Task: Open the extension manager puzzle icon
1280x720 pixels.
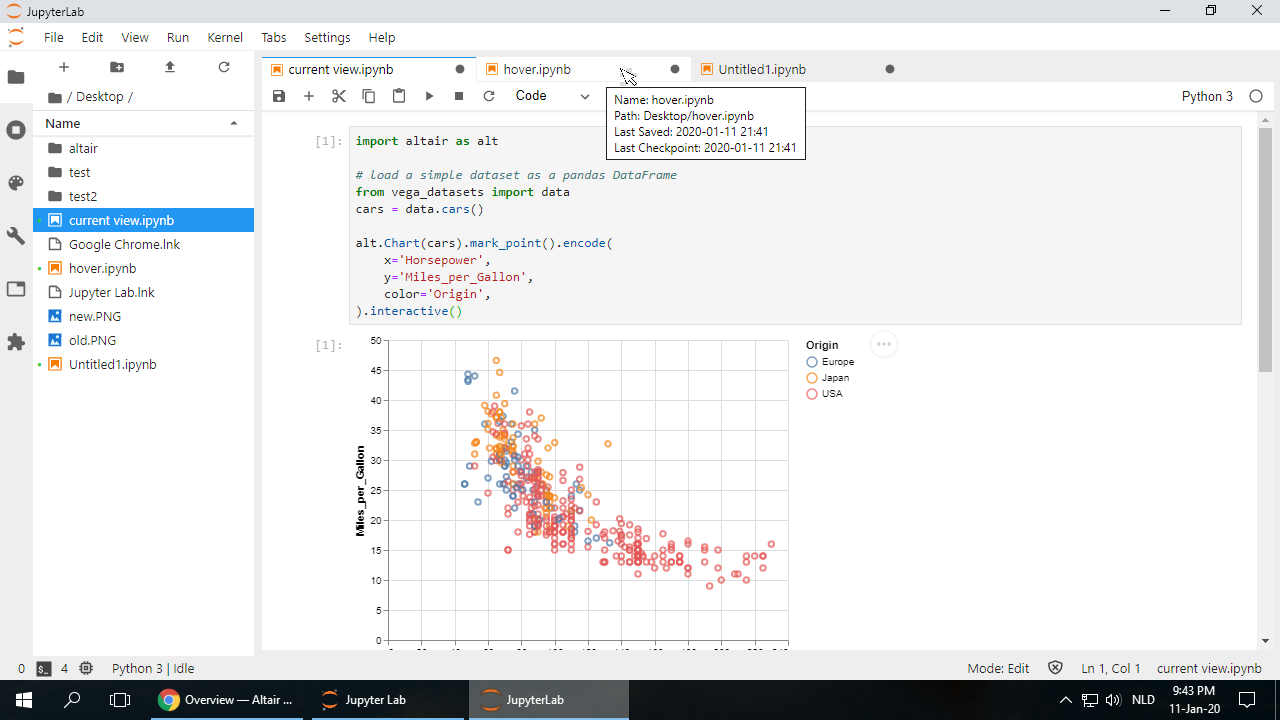Action: 16,343
